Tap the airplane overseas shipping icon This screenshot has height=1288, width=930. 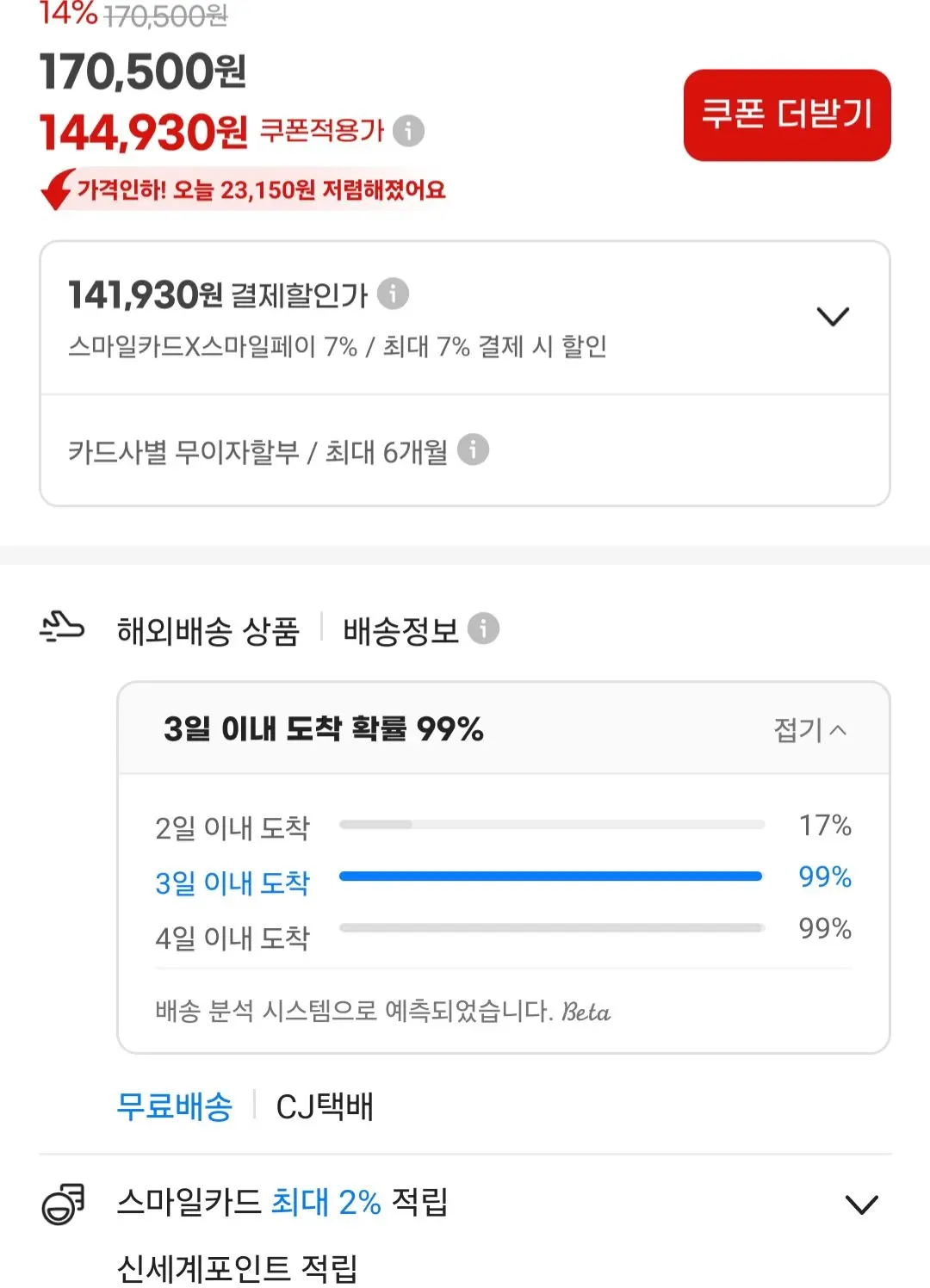pos(62,627)
